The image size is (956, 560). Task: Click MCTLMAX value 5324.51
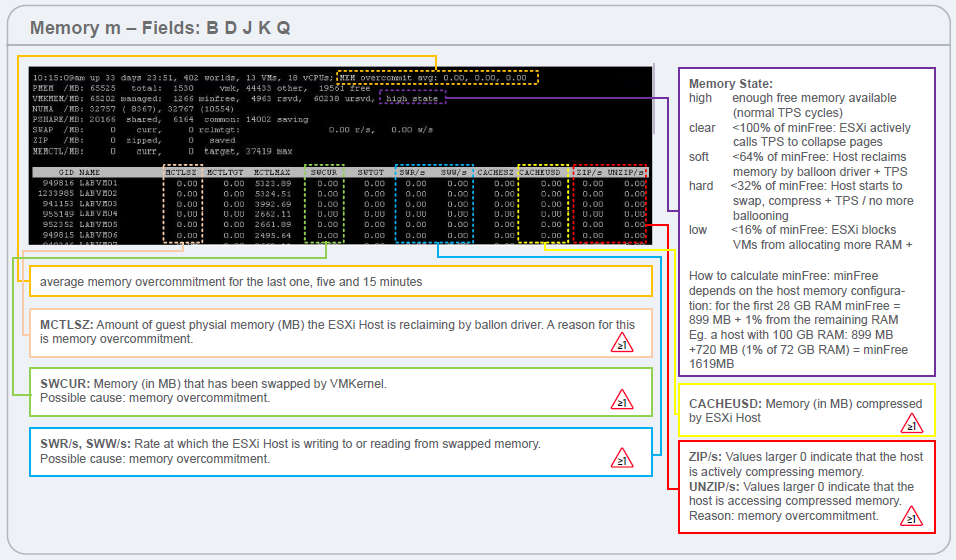coord(273,193)
